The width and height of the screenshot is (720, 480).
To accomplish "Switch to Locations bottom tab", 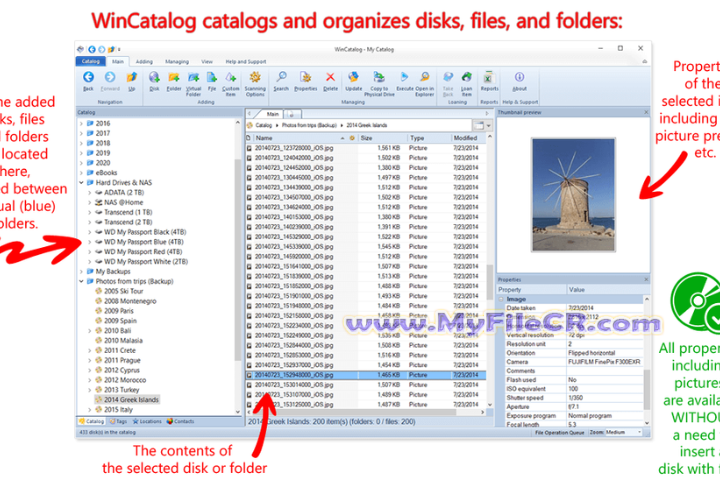I will (147, 421).
